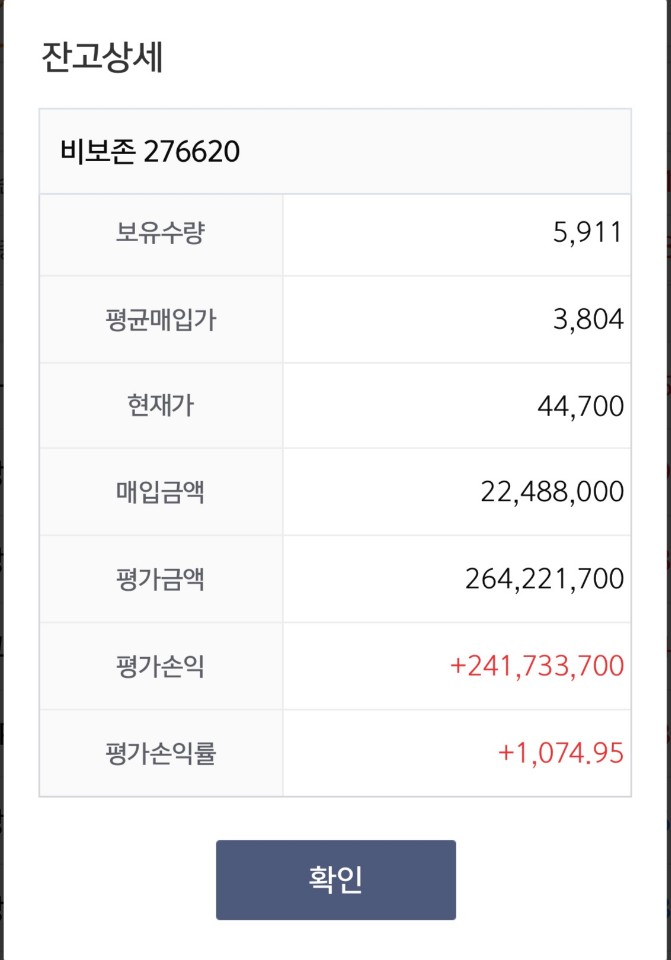Click the valuation amount 264,221,700
Screen dimensions: 671x960
click(544, 579)
